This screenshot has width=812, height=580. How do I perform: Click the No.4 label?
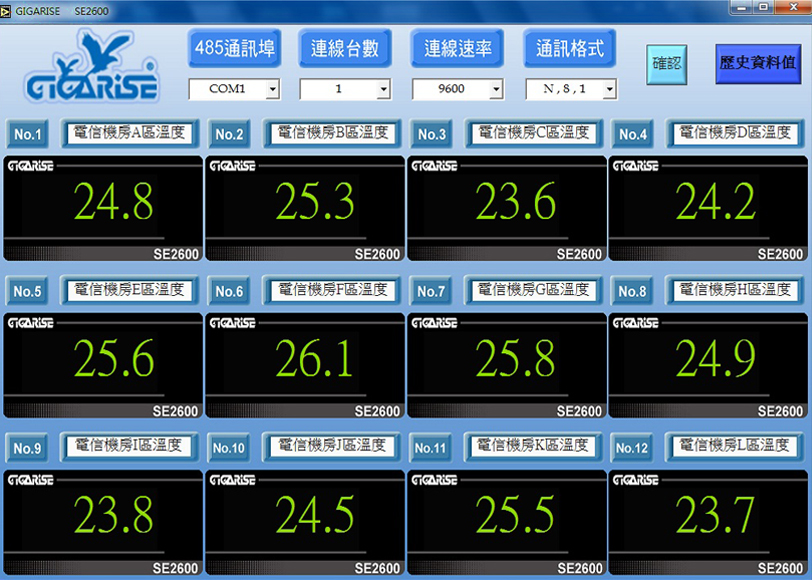[x=633, y=134]
